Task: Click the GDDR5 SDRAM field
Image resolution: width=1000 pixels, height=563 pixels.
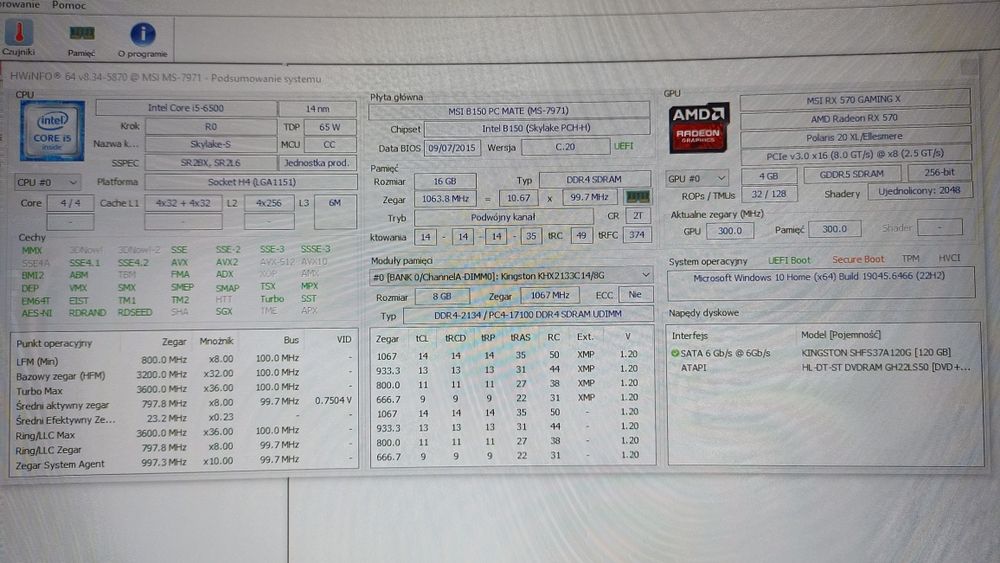Action: point(852,173)
